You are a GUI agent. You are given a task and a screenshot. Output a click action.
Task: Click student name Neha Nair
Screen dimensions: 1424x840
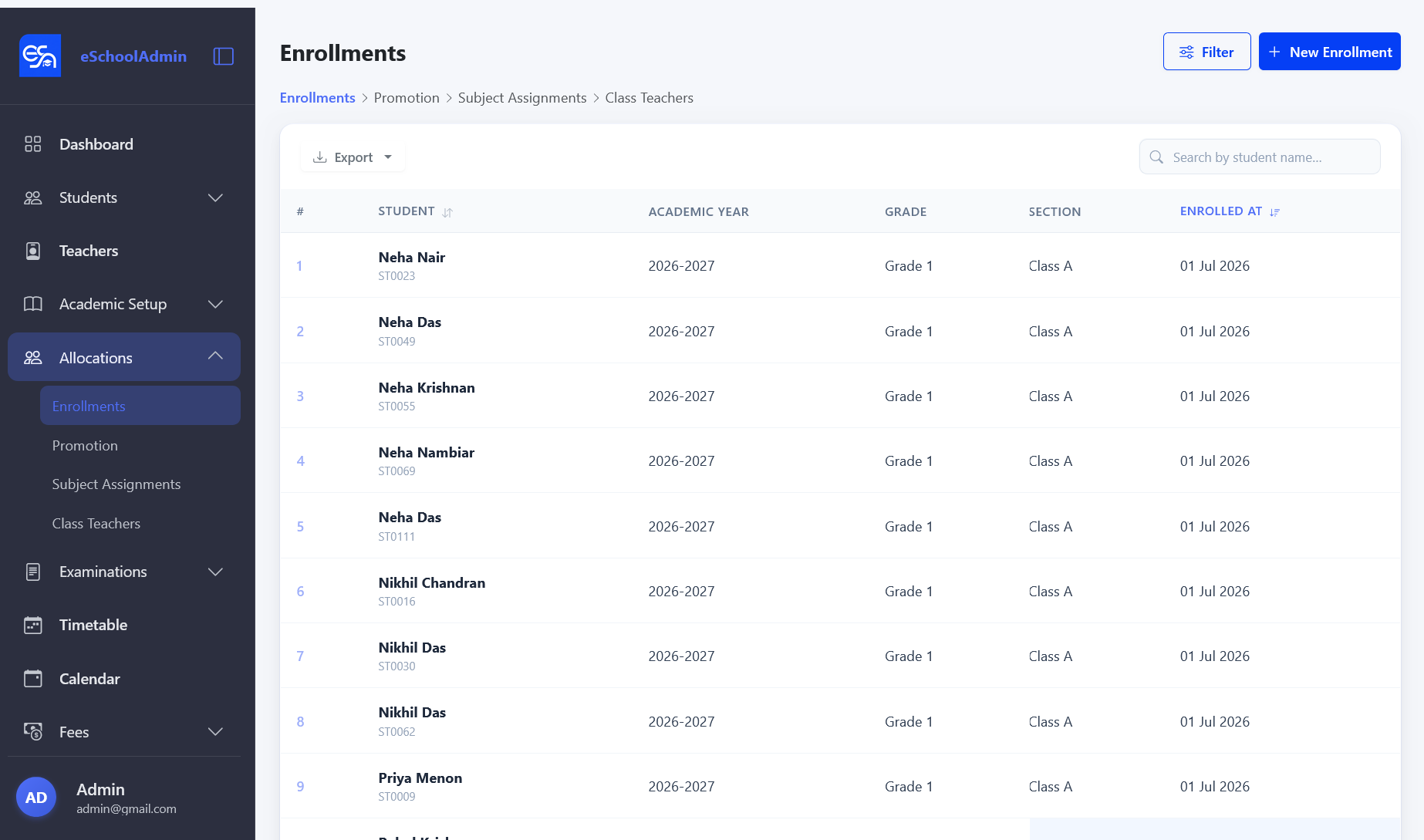411,258
